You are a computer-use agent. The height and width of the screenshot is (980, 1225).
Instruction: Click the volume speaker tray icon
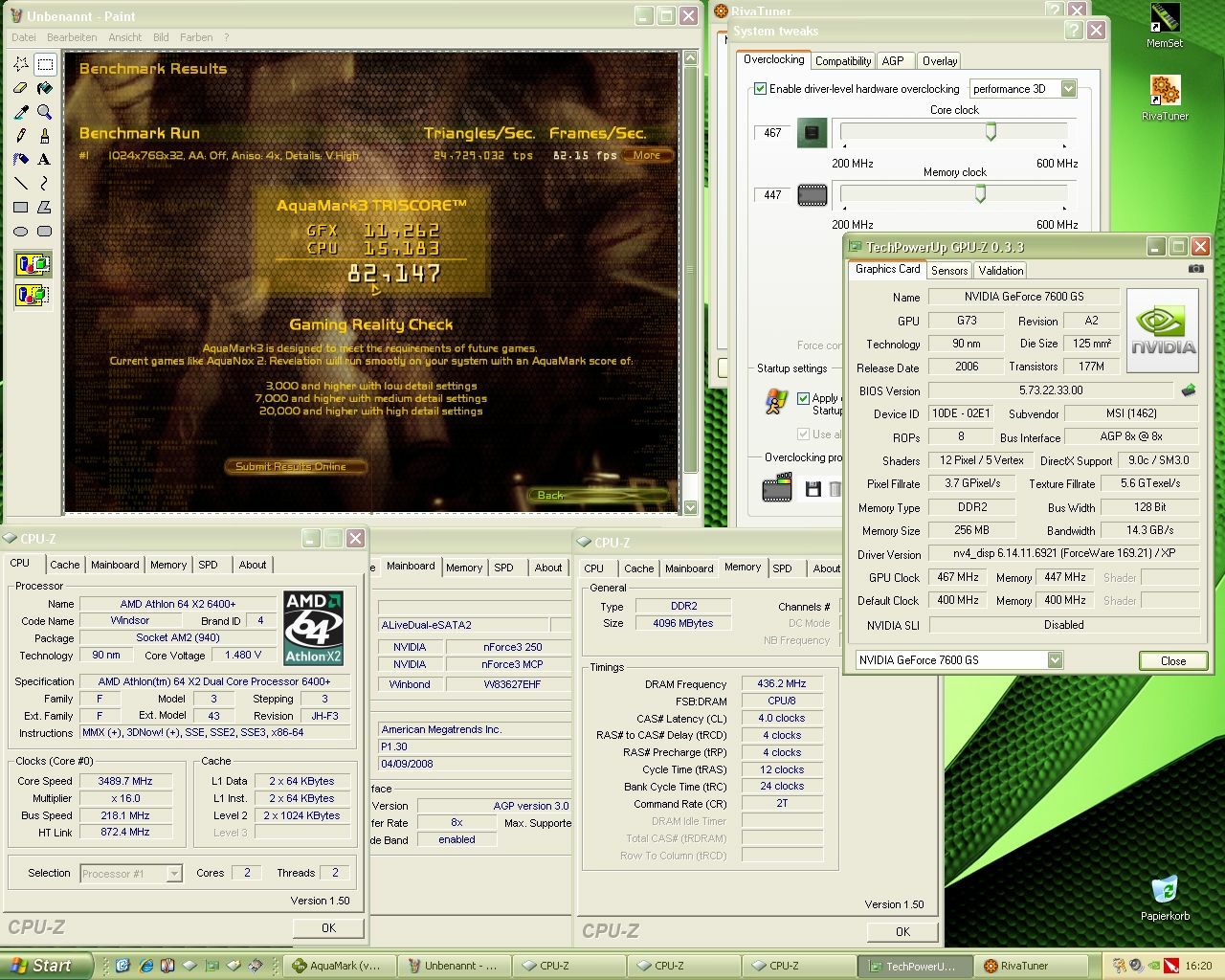(1136, 966)
